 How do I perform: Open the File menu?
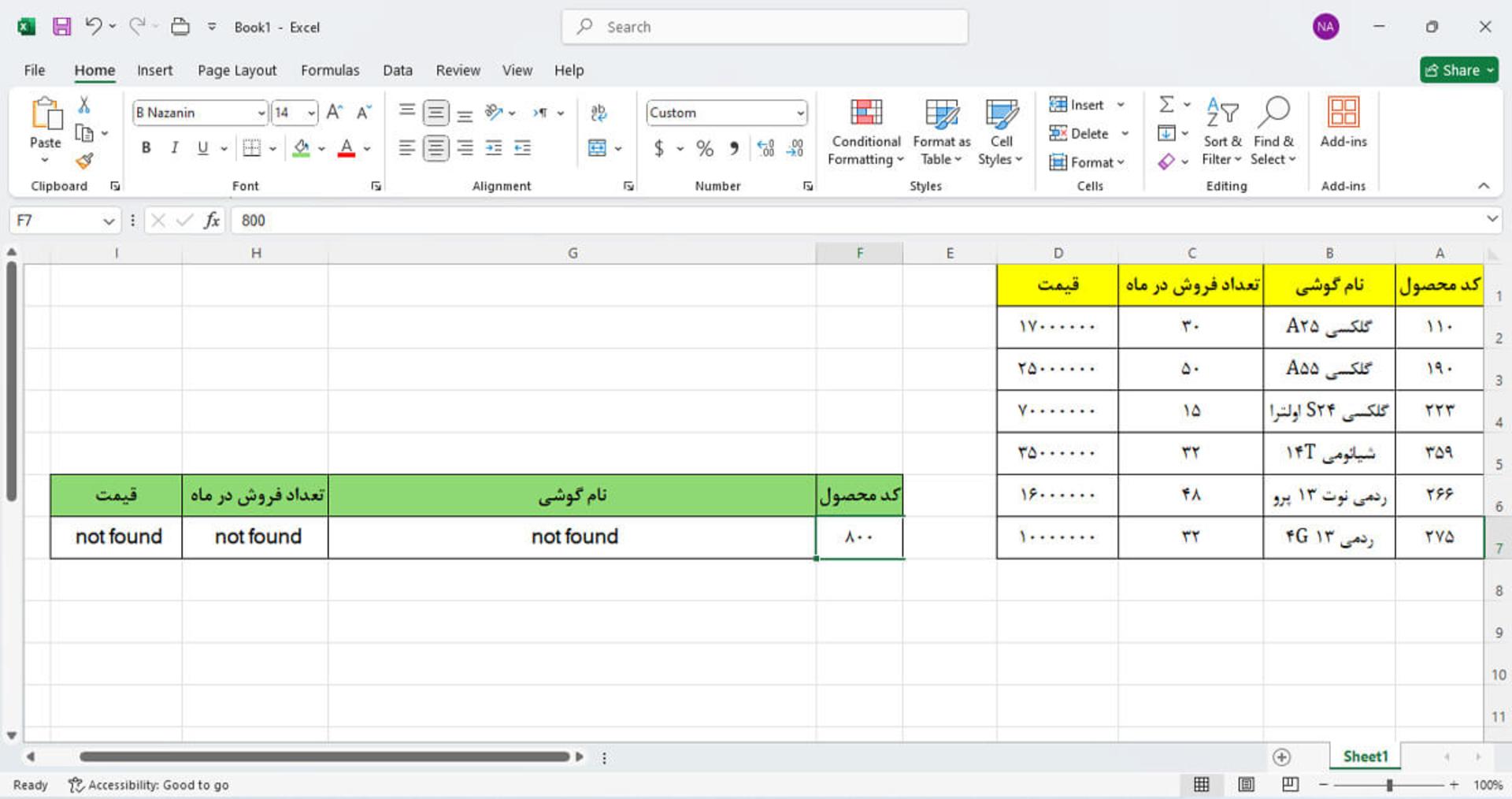click(x=35, y=70)
